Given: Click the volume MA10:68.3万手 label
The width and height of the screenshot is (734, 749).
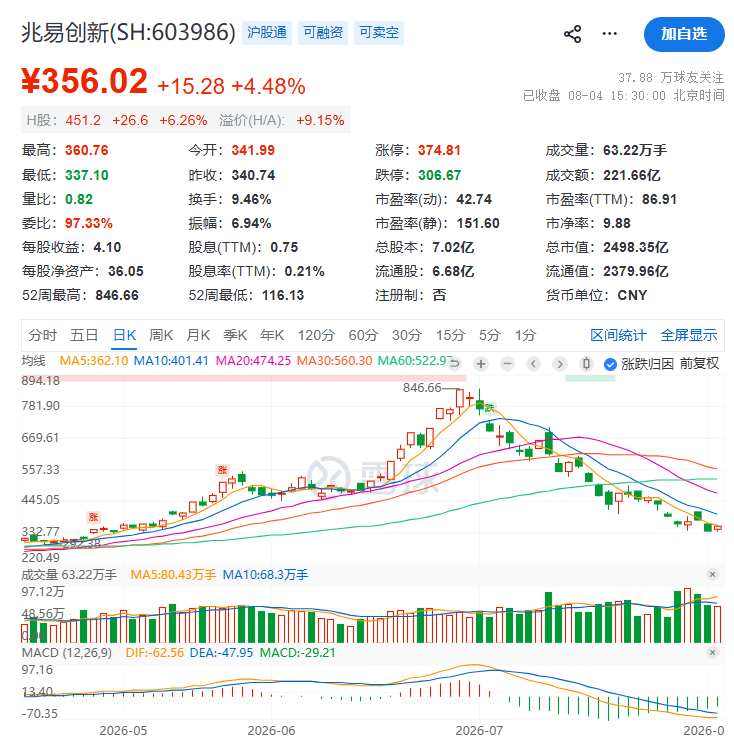Looking at the screenshot, I should pos(266,575).
